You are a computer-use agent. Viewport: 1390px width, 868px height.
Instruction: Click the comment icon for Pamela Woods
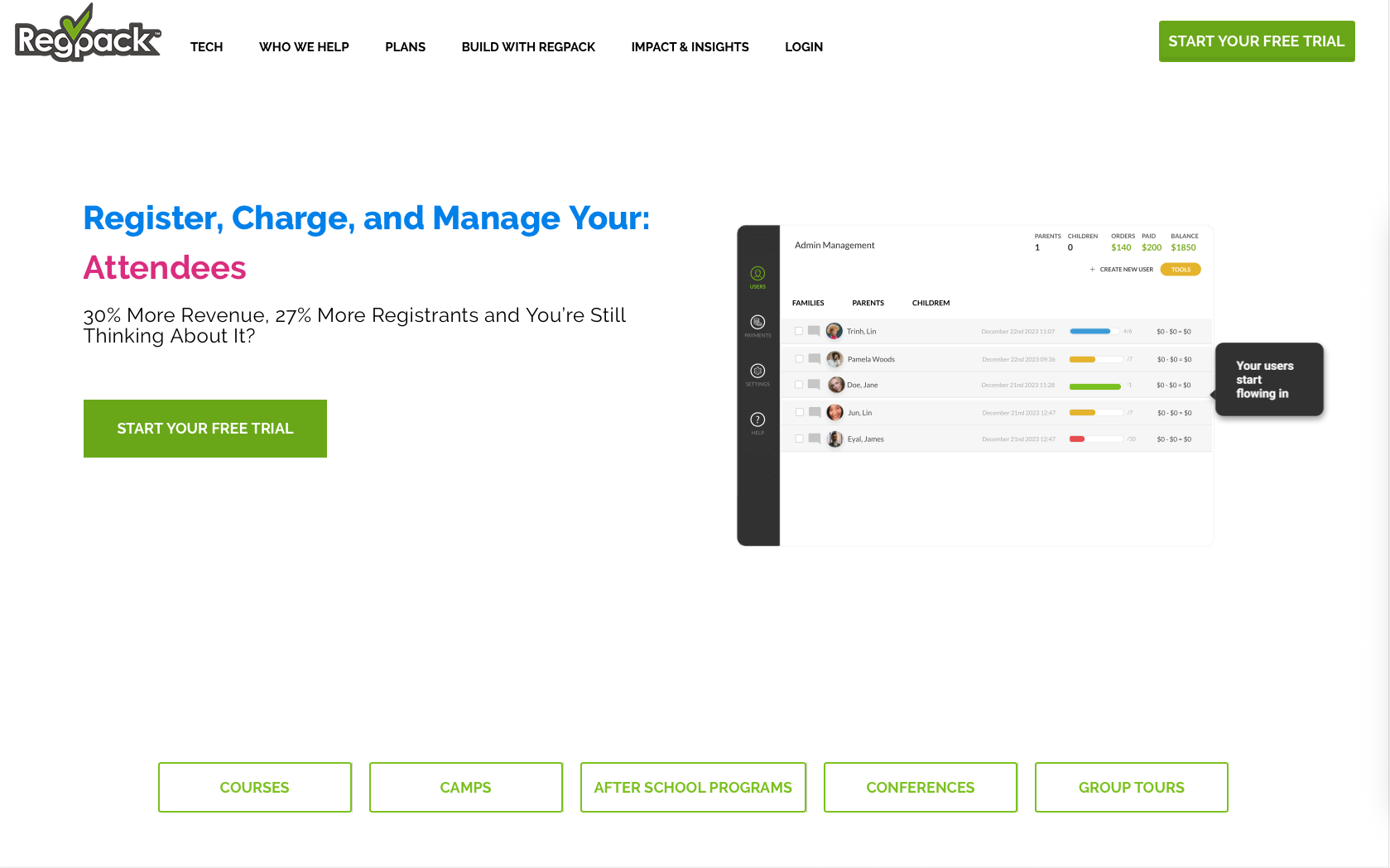point(815,359)
